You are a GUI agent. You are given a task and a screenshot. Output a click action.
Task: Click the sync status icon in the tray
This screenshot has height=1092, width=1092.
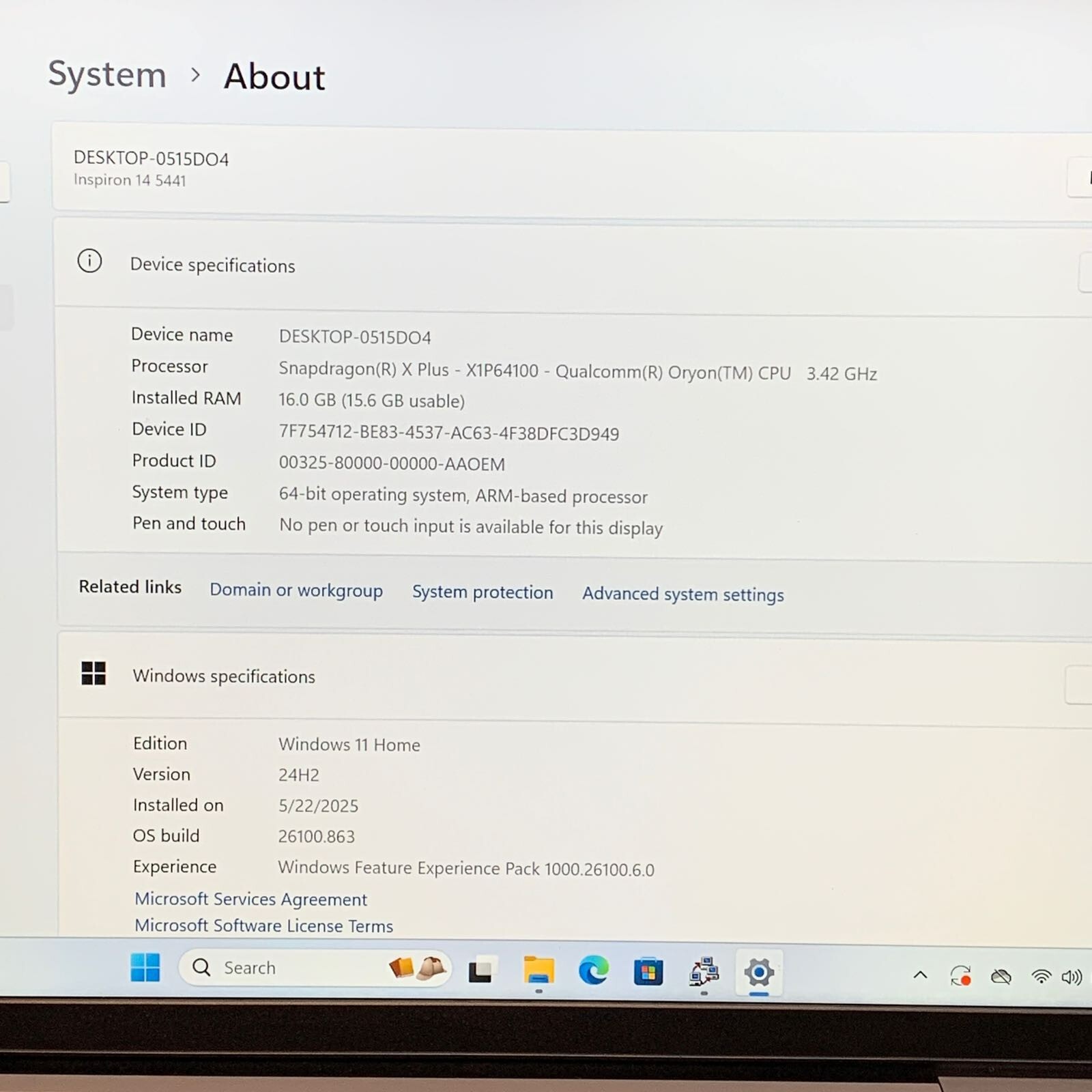[x=961, y=976]
